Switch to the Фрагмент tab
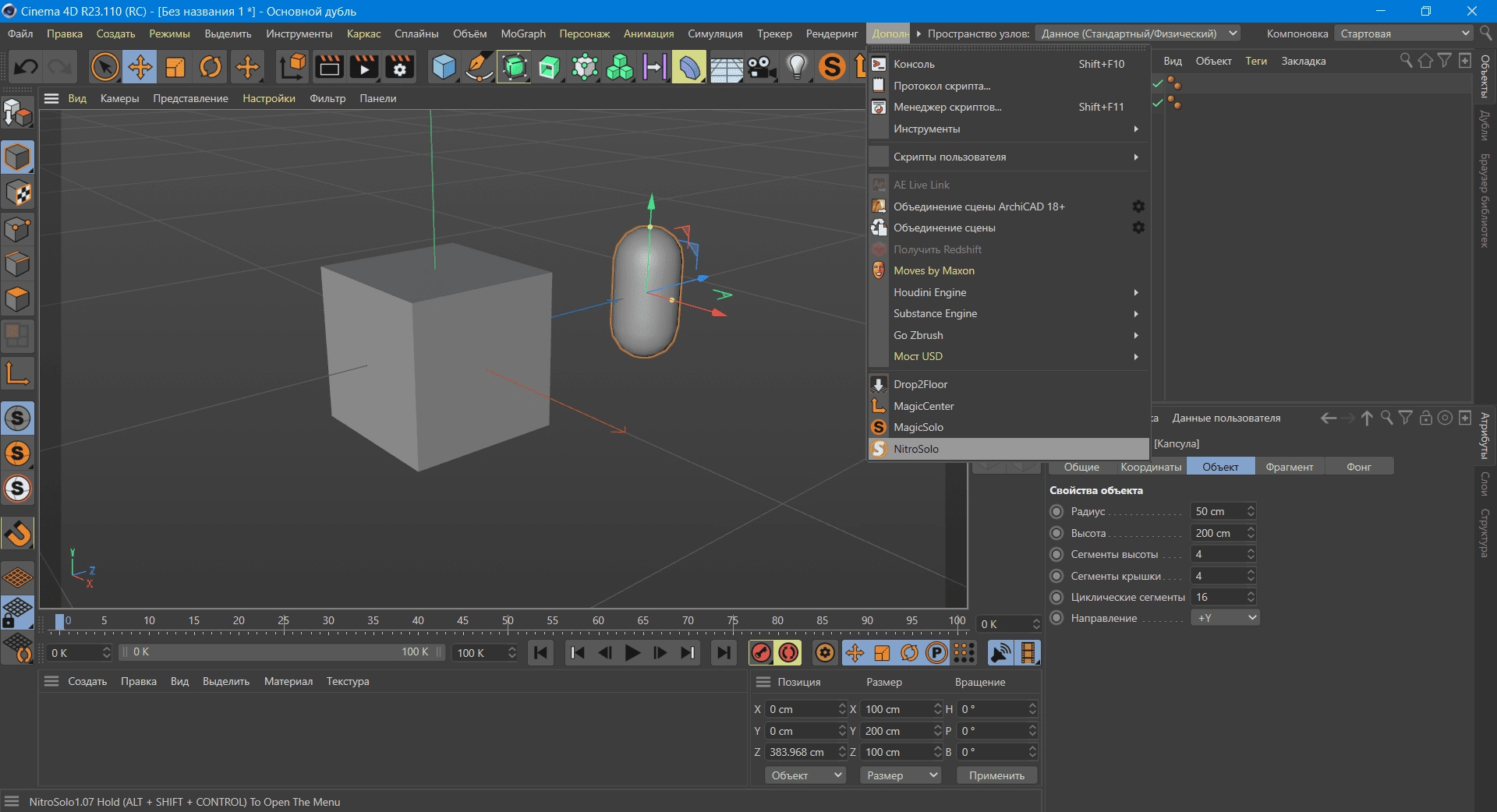This screenshot has width=1497, height=812. click(1289, 467)
